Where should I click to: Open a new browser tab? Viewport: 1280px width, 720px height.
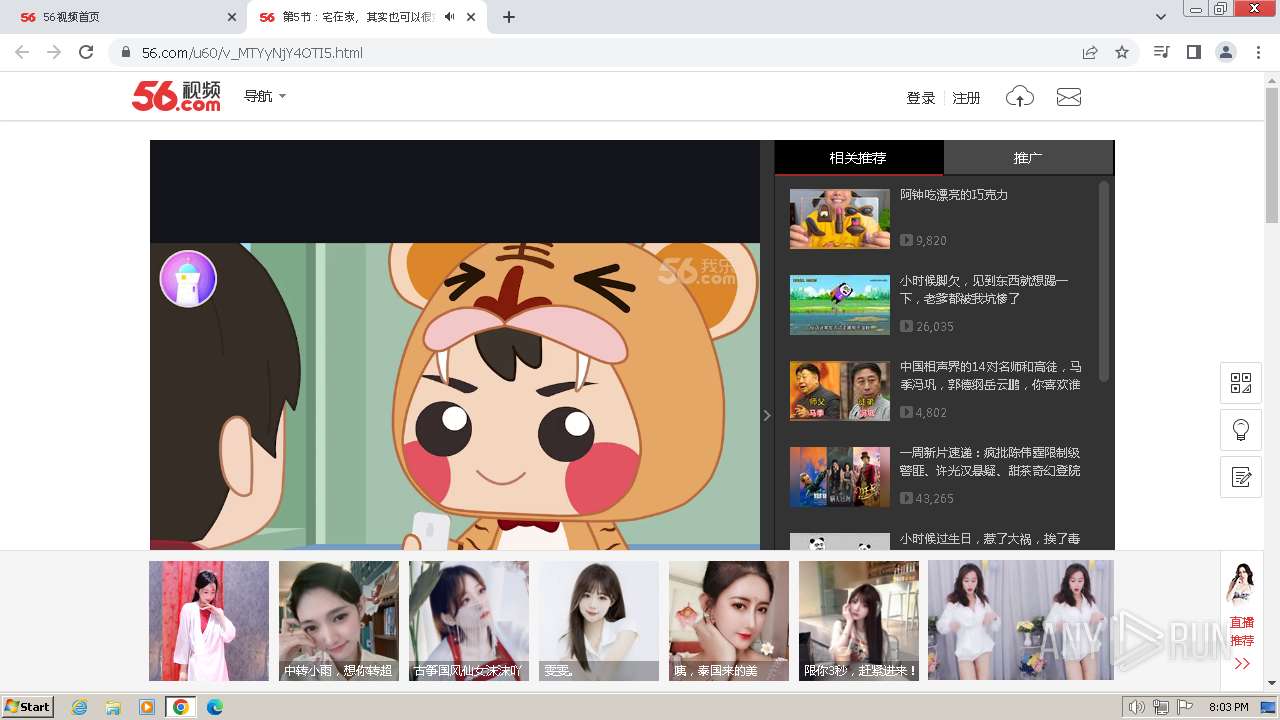point(509,17)
